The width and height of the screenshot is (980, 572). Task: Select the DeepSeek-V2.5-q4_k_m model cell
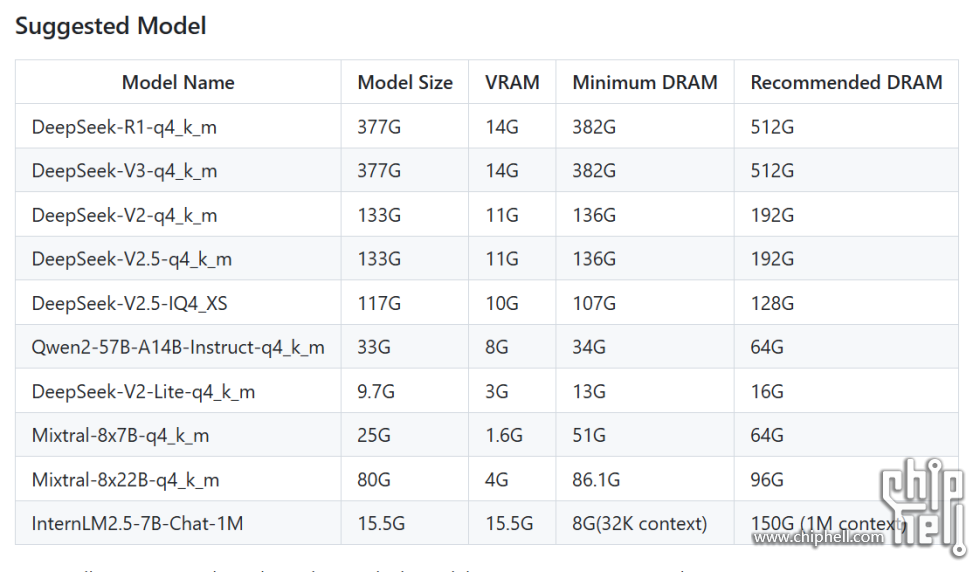click(132, 259)
